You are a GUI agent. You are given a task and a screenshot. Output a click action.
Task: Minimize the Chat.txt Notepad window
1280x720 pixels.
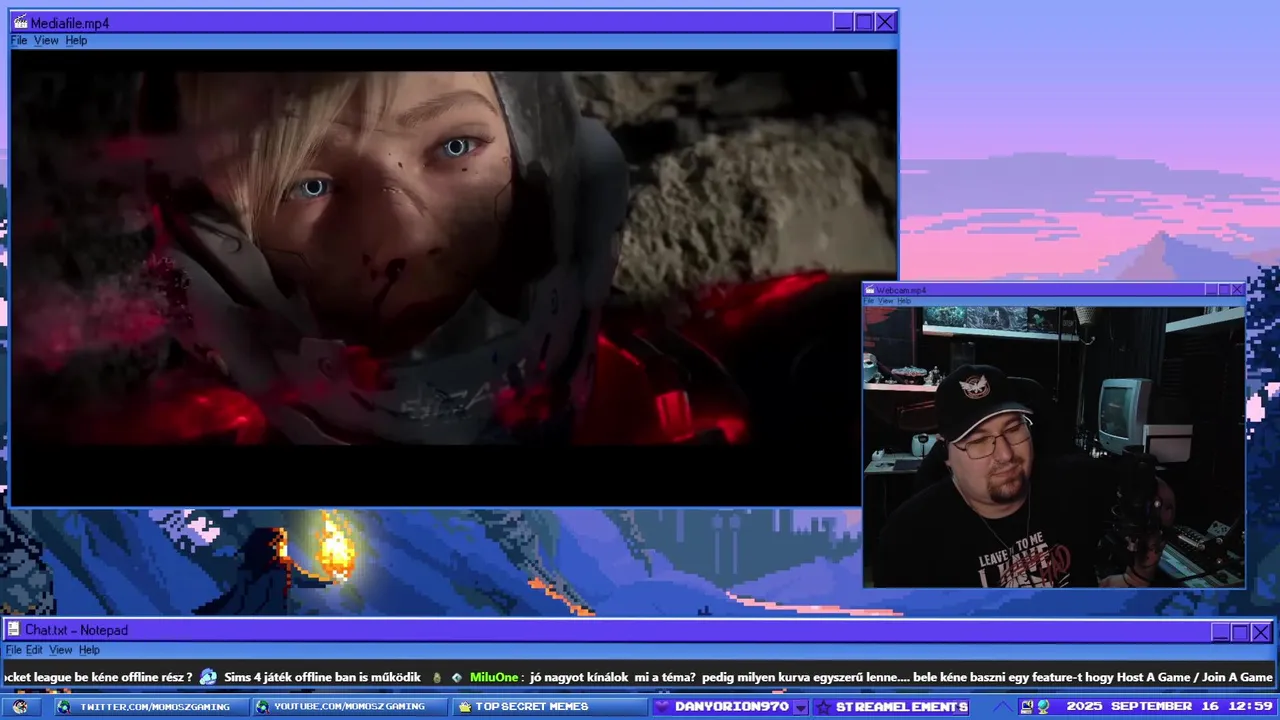1220,632
